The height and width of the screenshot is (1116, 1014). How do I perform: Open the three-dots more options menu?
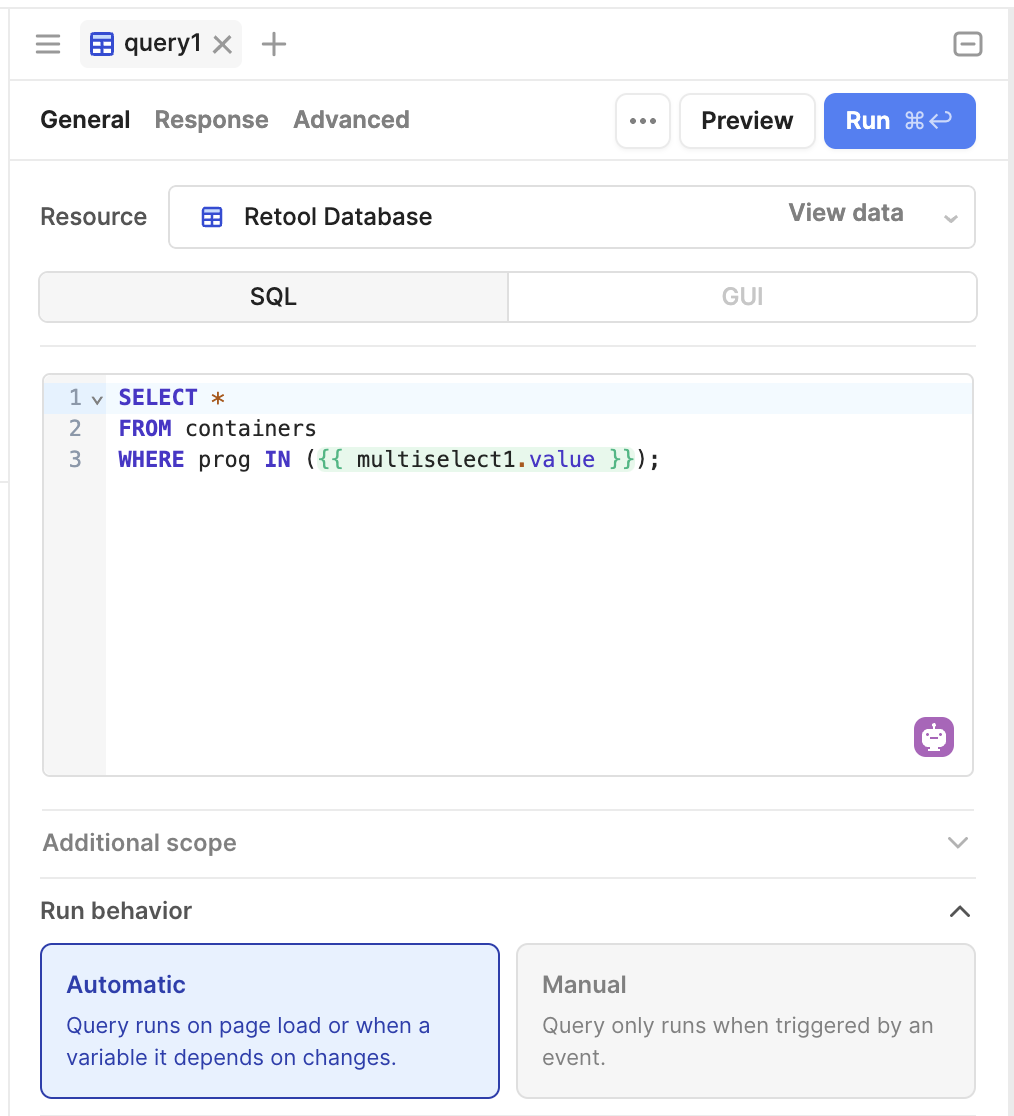coord(643,121)
